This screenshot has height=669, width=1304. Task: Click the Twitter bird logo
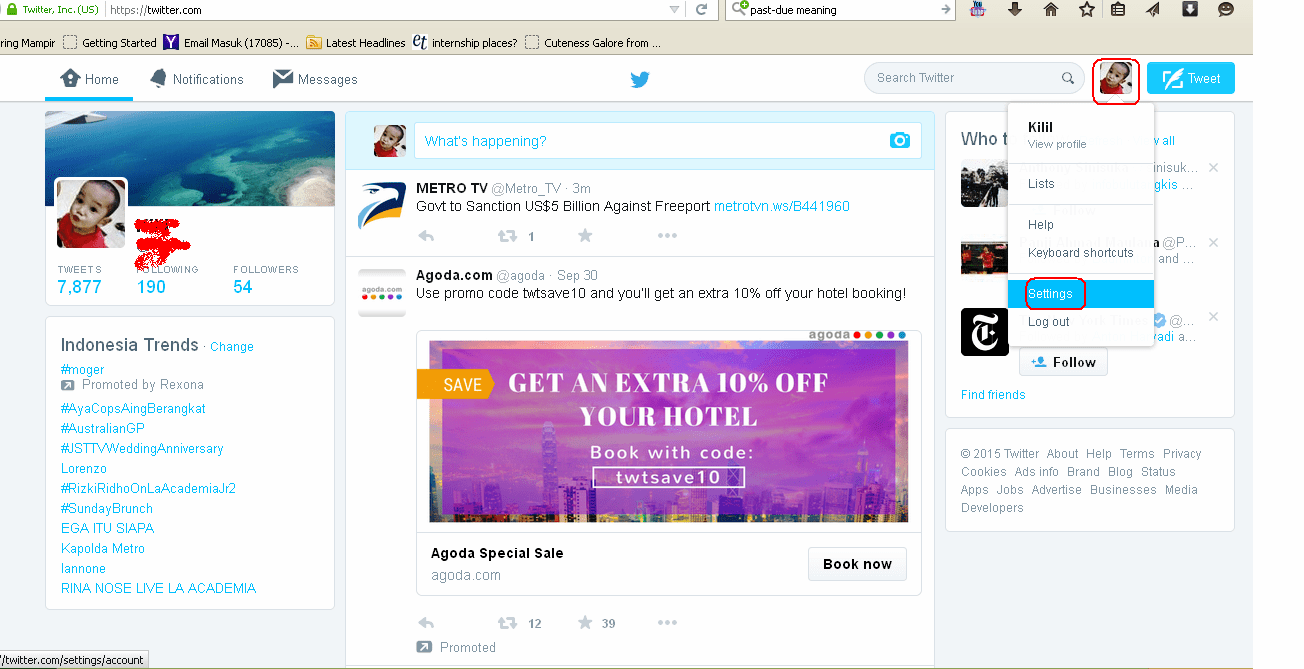640,80
